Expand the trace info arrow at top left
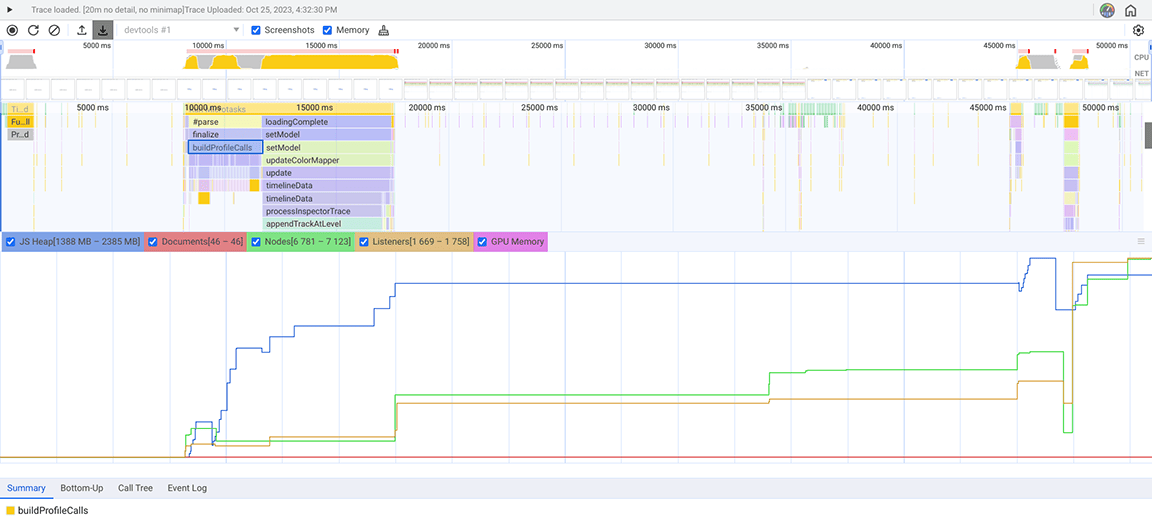The width and height of the screenshot is (1152, 521). [x=10, y=9]
